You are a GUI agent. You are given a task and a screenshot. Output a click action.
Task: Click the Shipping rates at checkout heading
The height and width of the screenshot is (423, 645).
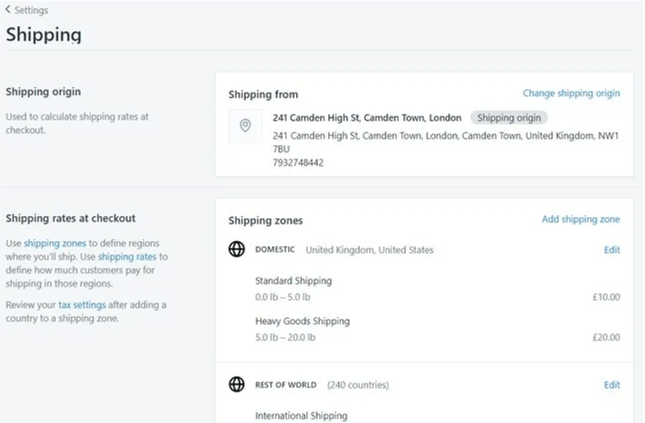pyautogui.click(x=70, y=218)
